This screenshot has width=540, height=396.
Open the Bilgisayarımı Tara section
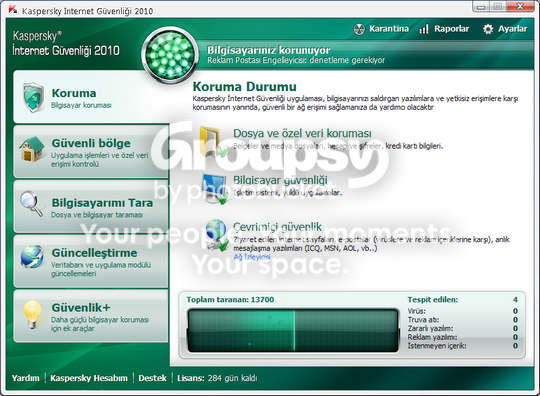(91, 207)
